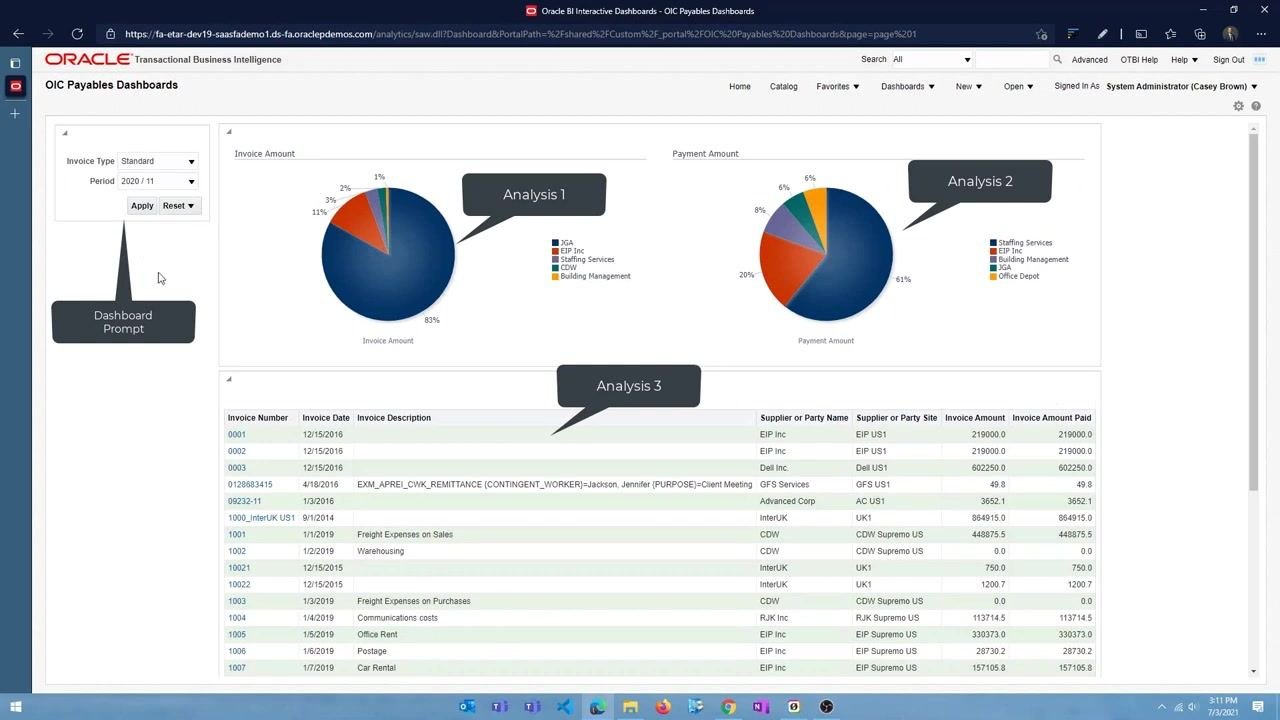This screenshot has width=1280, height=720.
Task: Click the pen annotate icon in browser toolbar
Action: click(x=1102, y=34)
